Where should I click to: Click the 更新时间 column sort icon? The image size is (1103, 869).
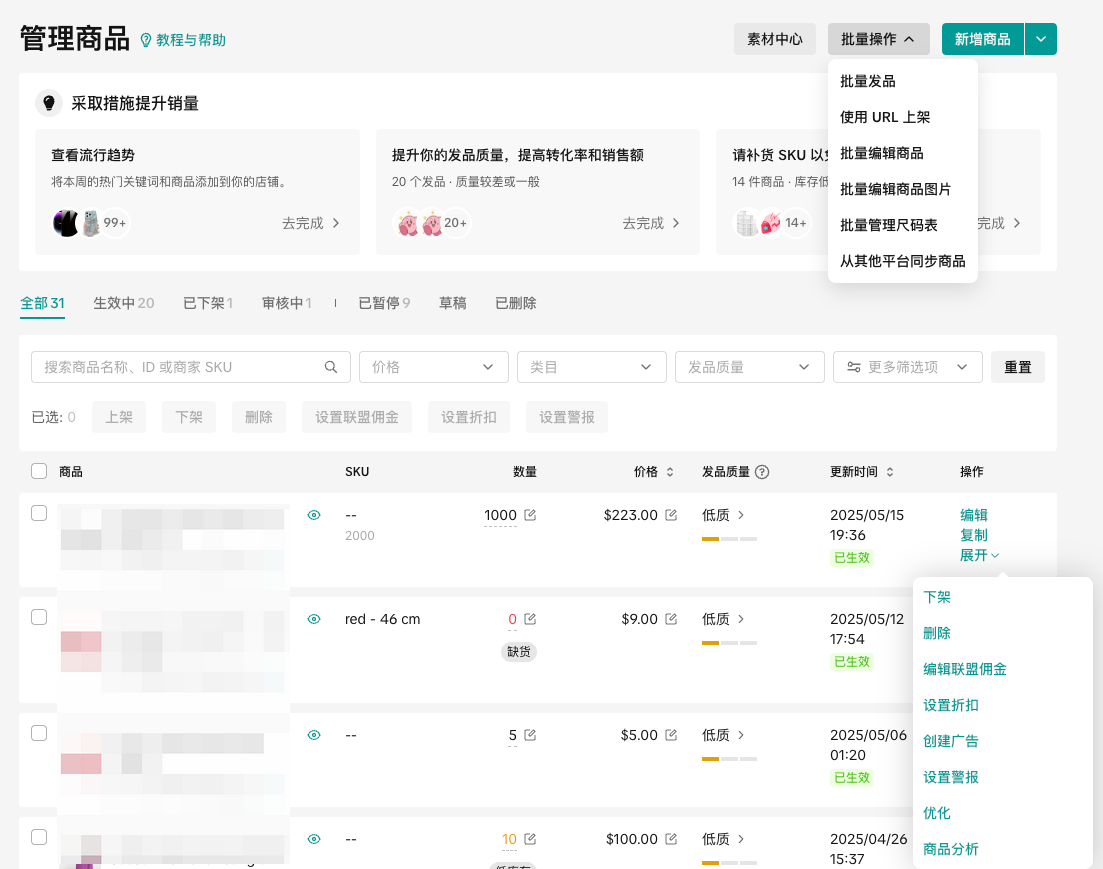[x=889, y=472]
